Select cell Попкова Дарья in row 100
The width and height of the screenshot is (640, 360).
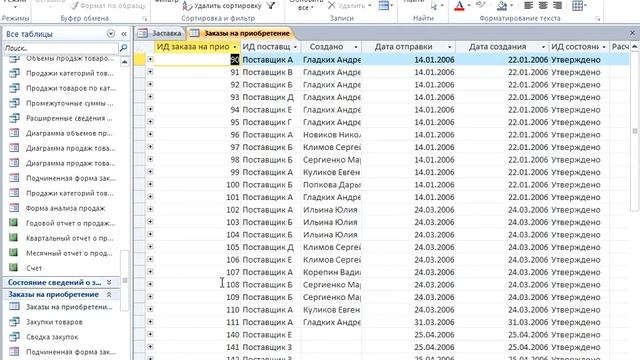331,184
